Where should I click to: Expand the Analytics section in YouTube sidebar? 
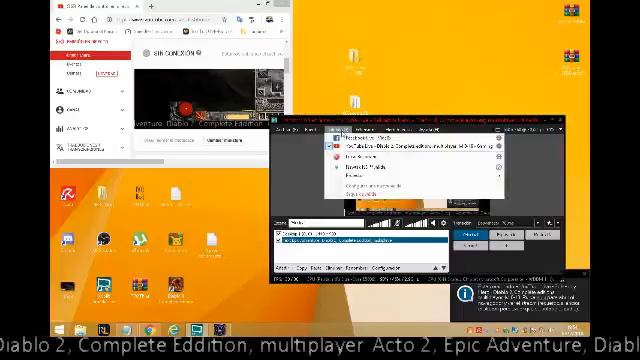tap(122, 129)
